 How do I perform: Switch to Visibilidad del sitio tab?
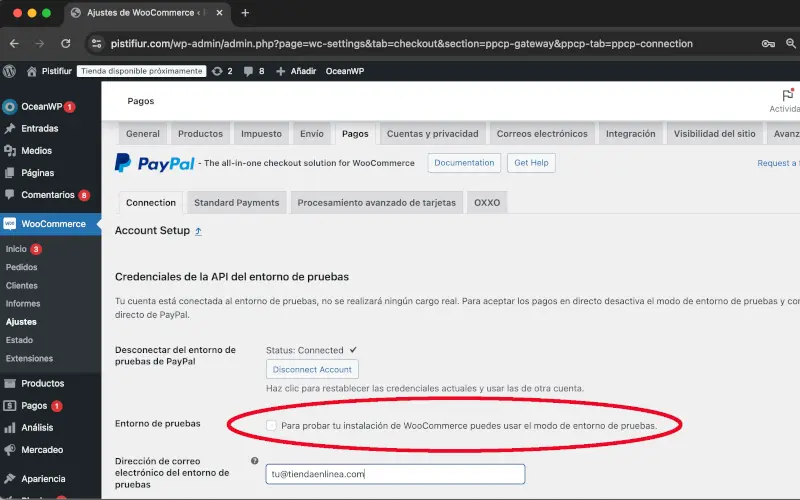pyautogui.click(x=714, y=134)
